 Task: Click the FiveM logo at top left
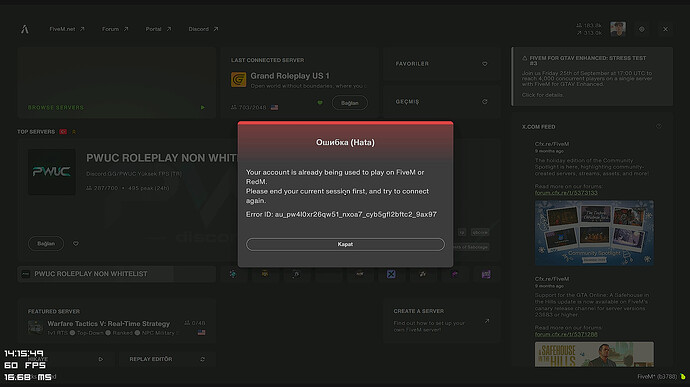(x=25, y=29)
